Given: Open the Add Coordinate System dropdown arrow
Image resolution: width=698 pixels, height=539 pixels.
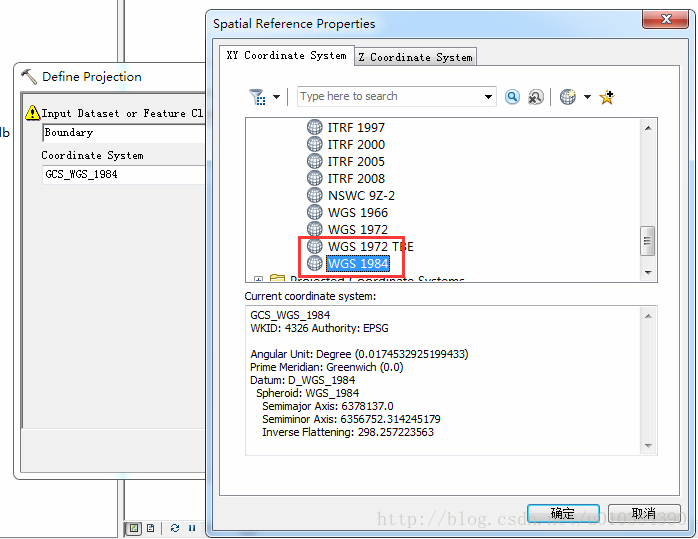Looking at the screenshot, I should (x=588, y=97).
